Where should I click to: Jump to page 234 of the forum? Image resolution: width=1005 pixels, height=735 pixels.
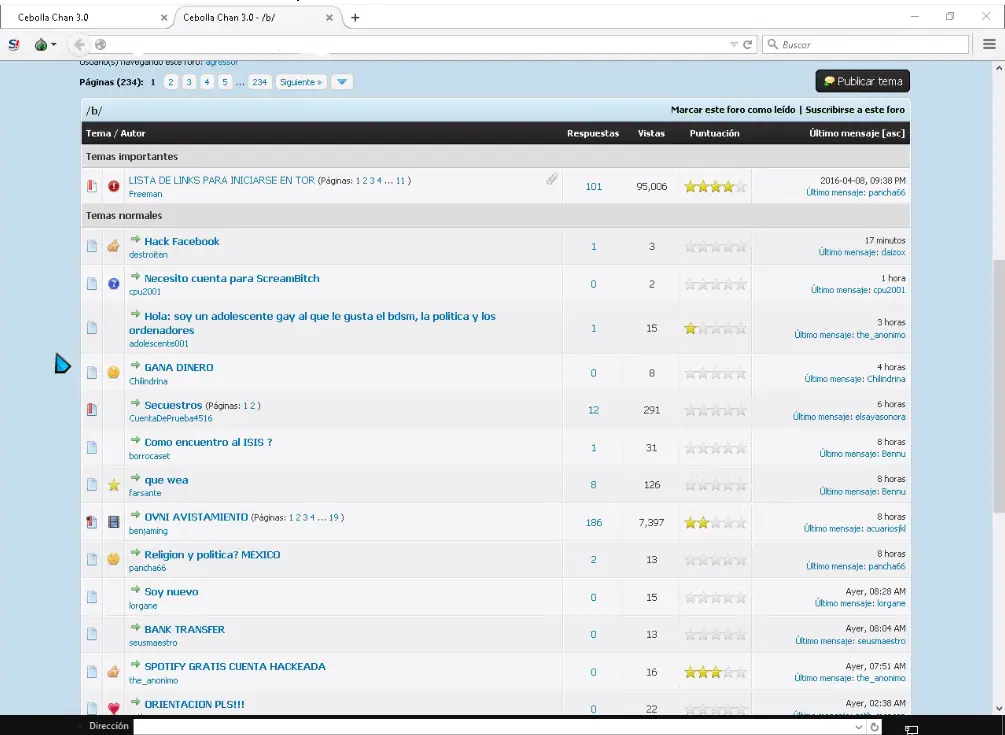(x=259, y=82)
